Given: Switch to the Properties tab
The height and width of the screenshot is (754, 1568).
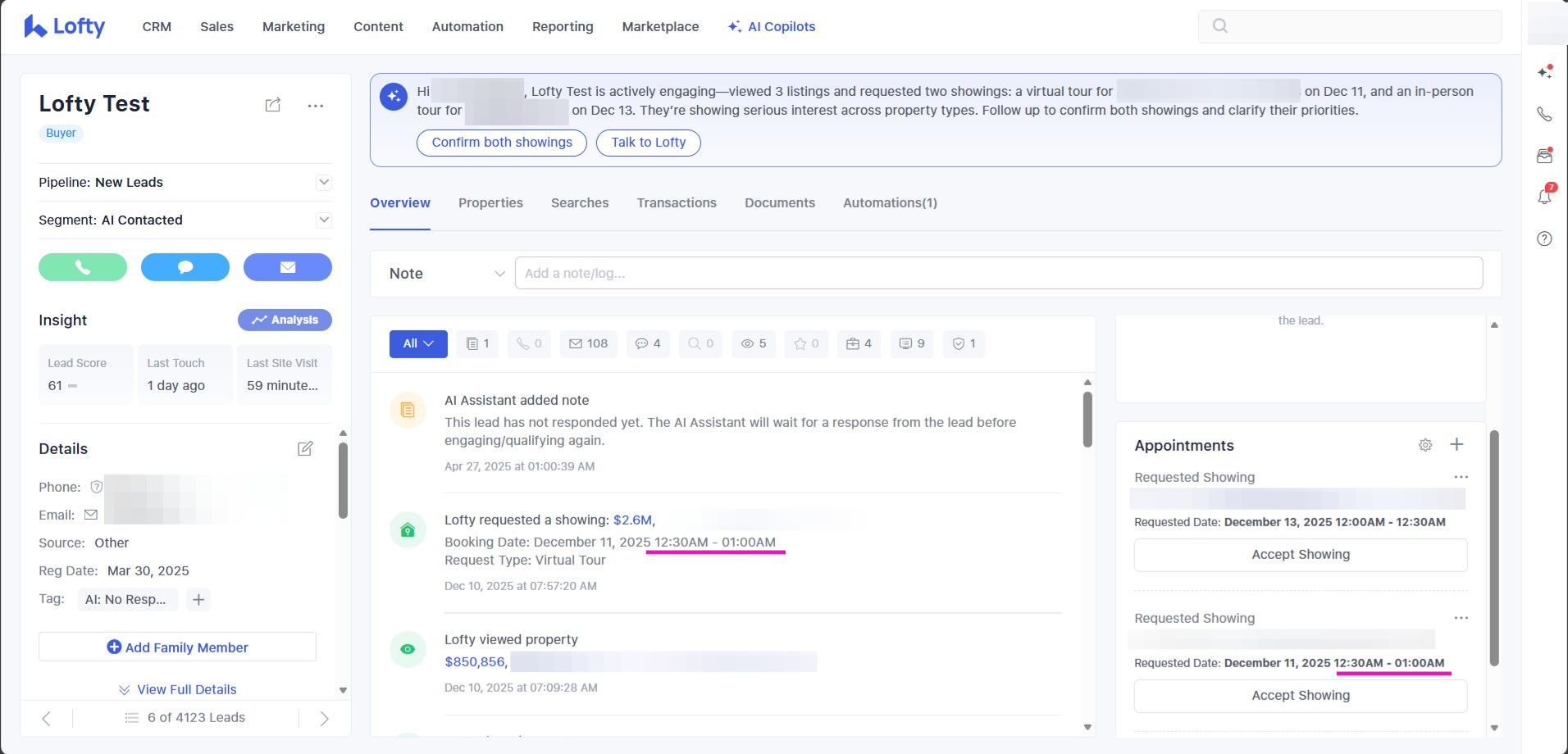Looking at the screenshot, I should pos(490,202).
